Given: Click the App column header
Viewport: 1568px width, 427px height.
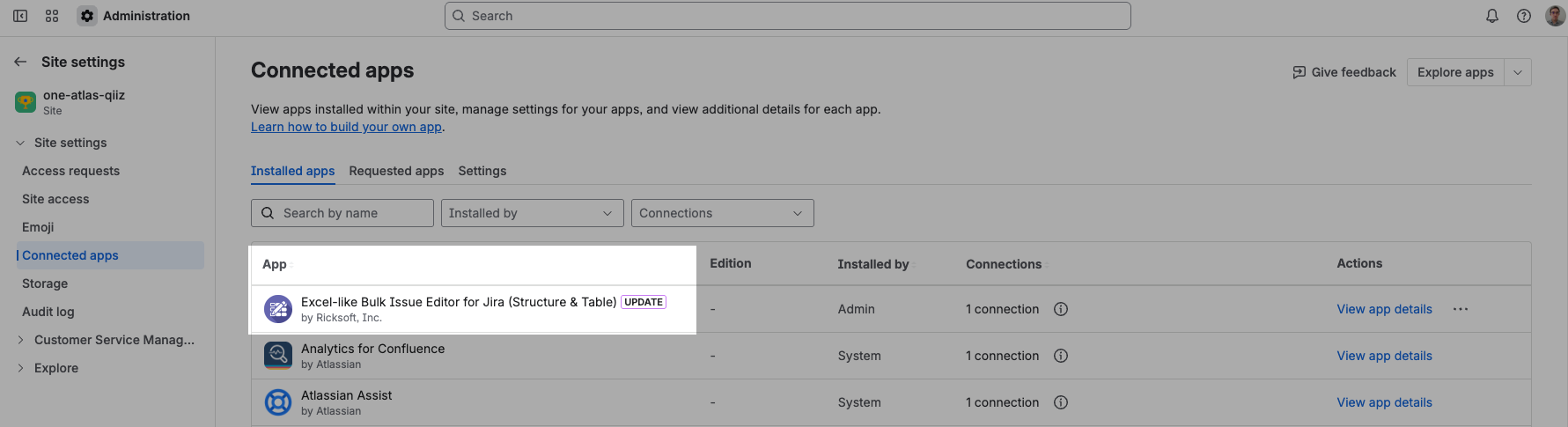Looking at the screenshot, I should point(275,264).
